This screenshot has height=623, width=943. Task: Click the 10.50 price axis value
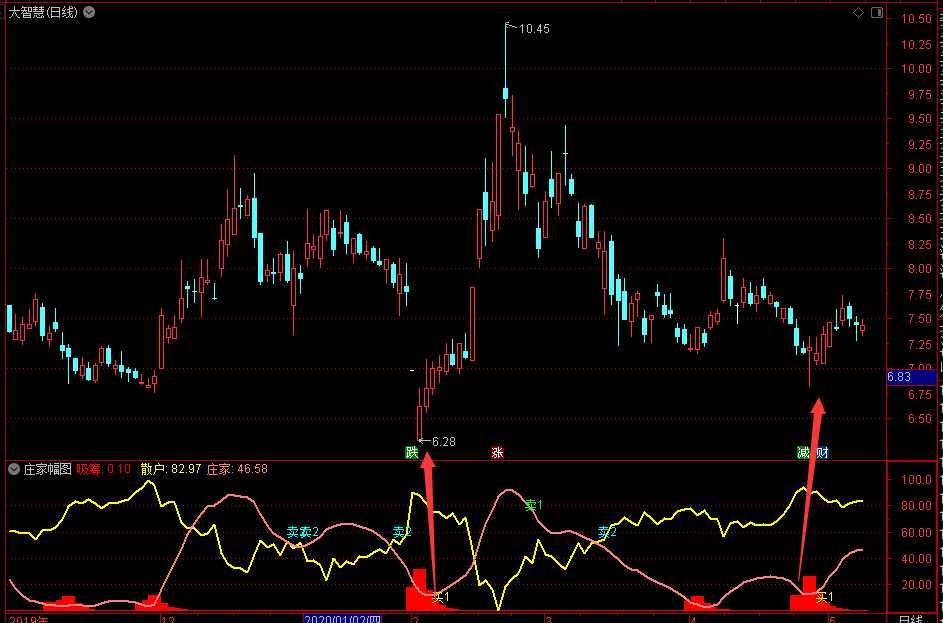917,19
